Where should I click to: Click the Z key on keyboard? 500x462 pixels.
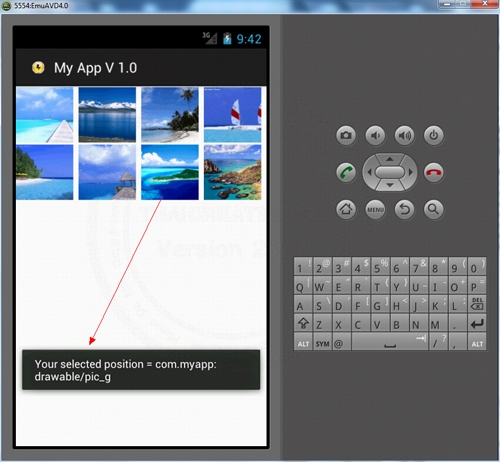[x=322, y=323]
